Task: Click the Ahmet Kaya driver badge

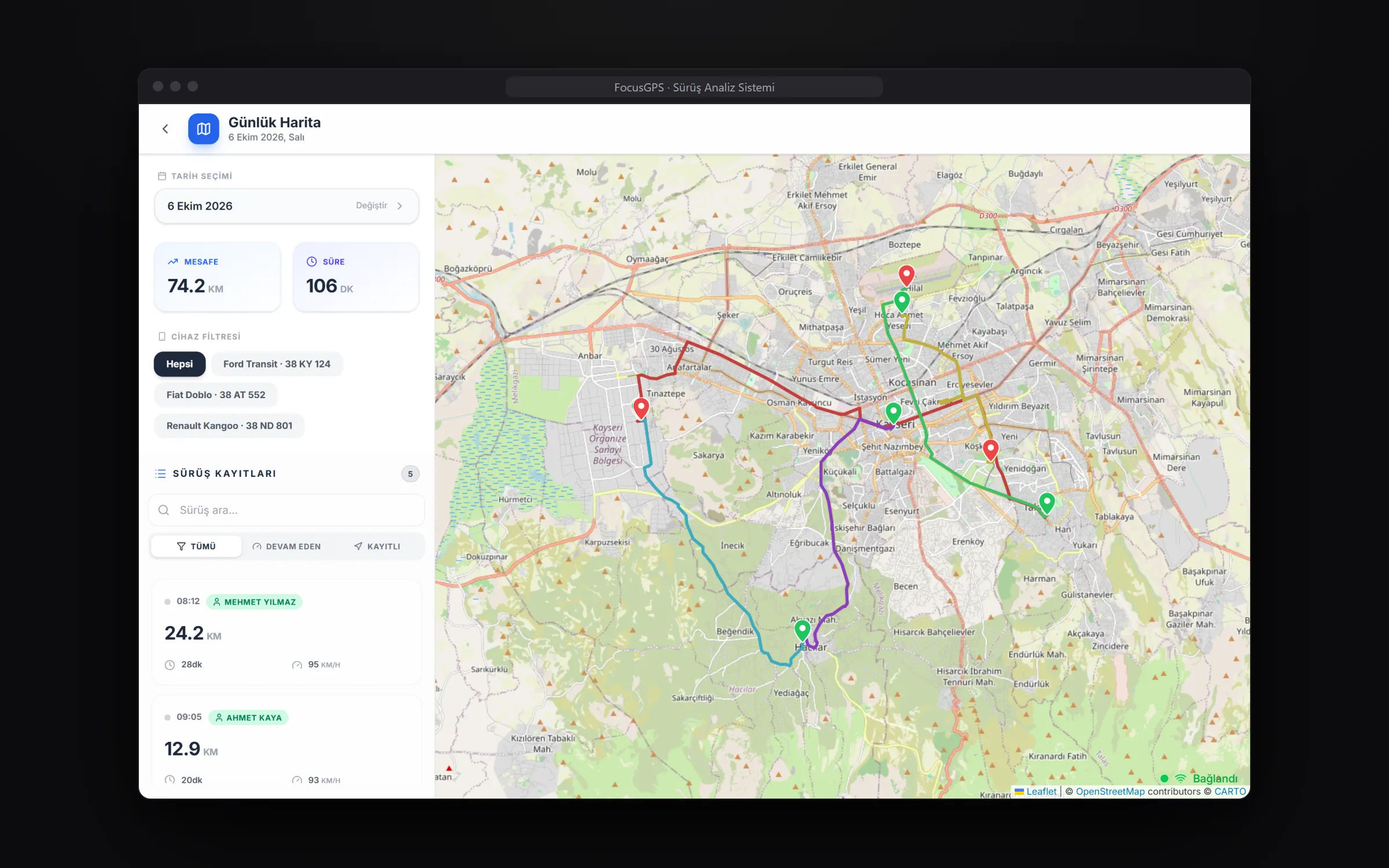Action: [248, 718]
